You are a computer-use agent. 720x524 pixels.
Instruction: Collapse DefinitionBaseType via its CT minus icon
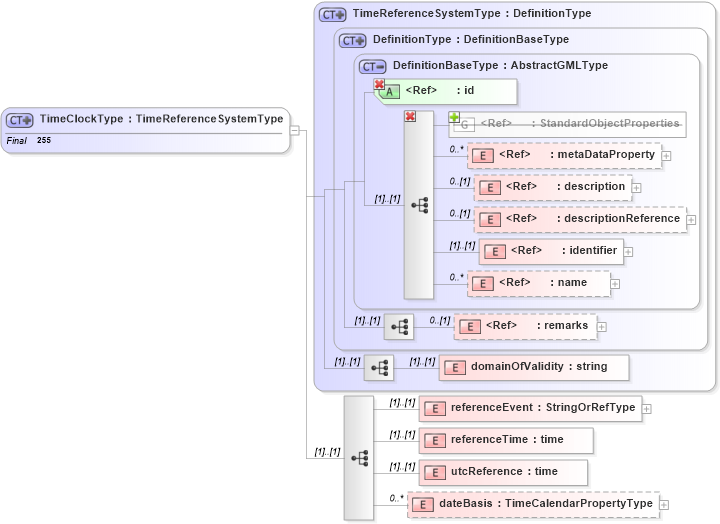click(372, 67)
